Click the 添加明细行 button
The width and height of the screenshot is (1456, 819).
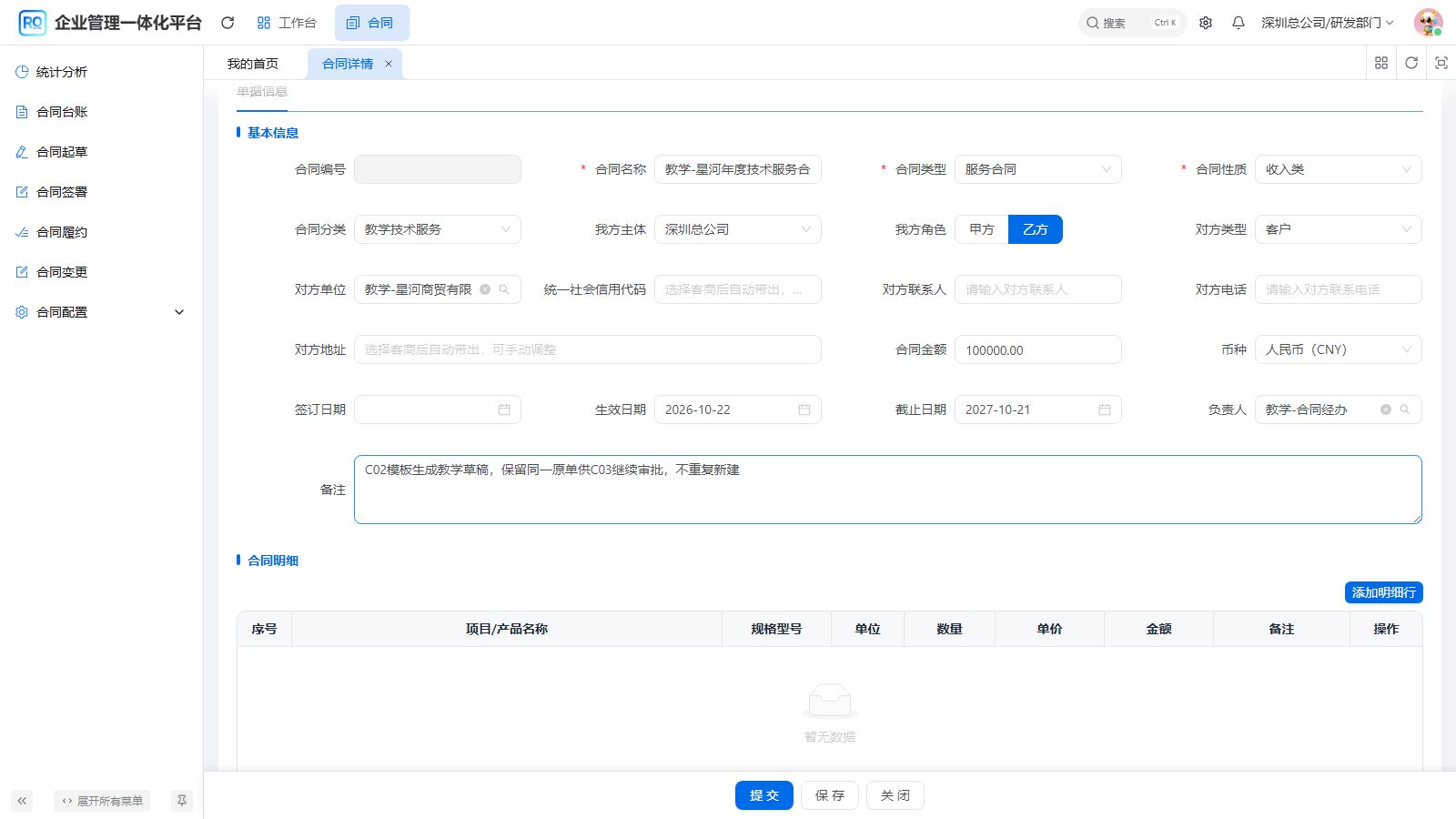[1384, 592]
